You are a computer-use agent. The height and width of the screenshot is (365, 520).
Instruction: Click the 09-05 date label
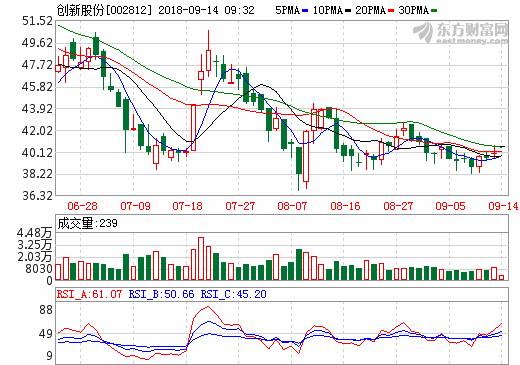click(x=450, y=206)
